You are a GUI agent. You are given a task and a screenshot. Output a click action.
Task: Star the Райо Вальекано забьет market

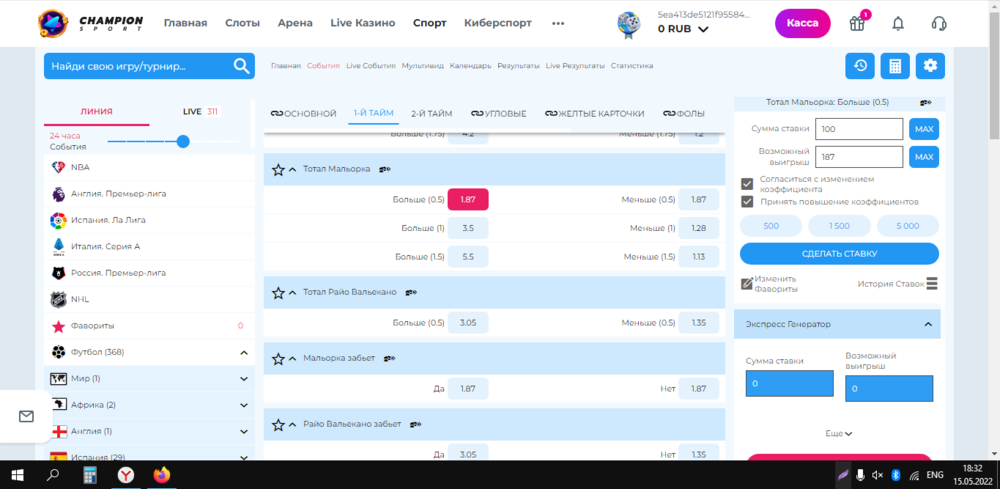point(278,425)
